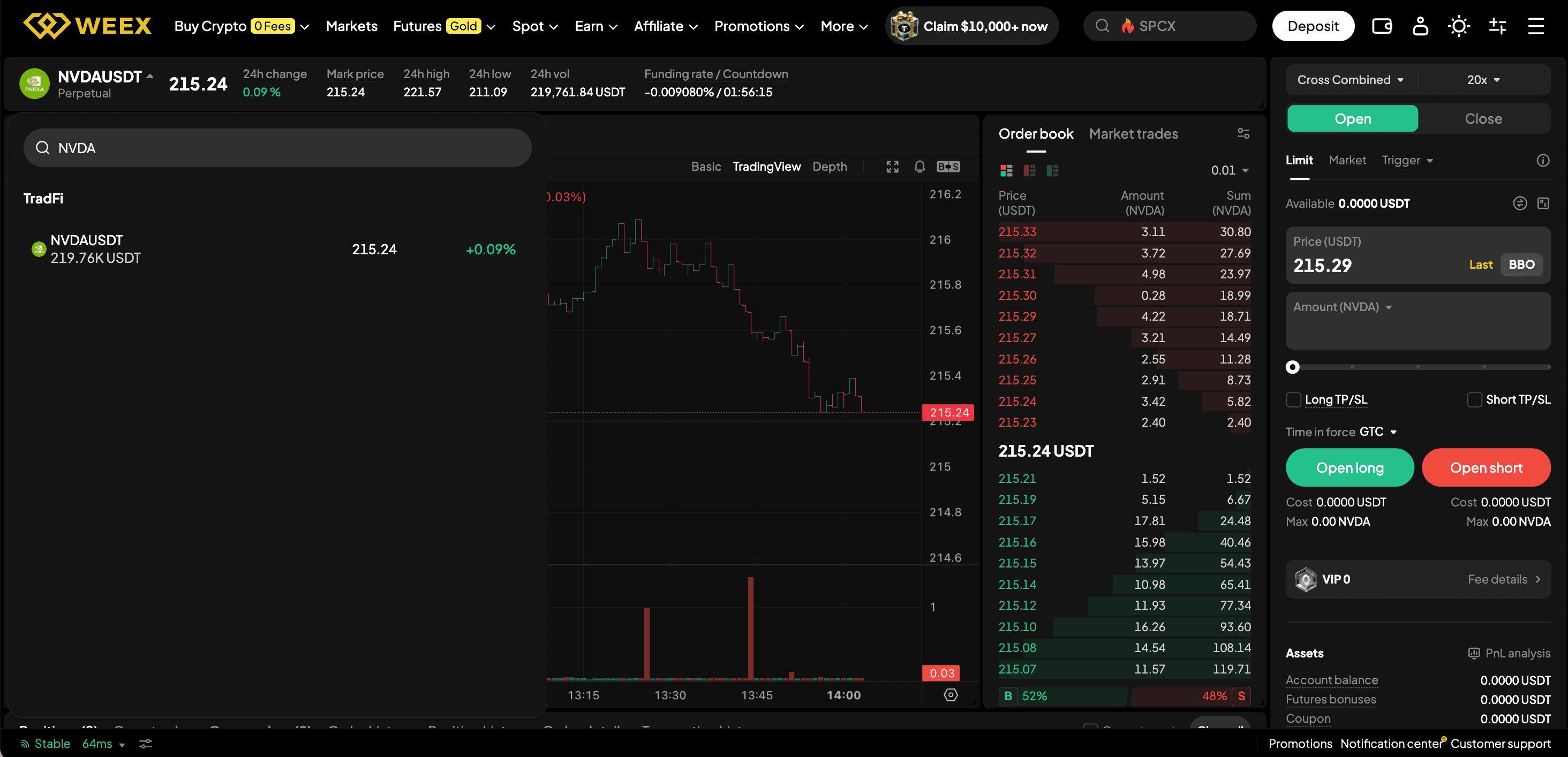This screenshot has width=1568, height=757.
Task: Enable the Long TP/SL checkbox
Action: click(1293, 400)
